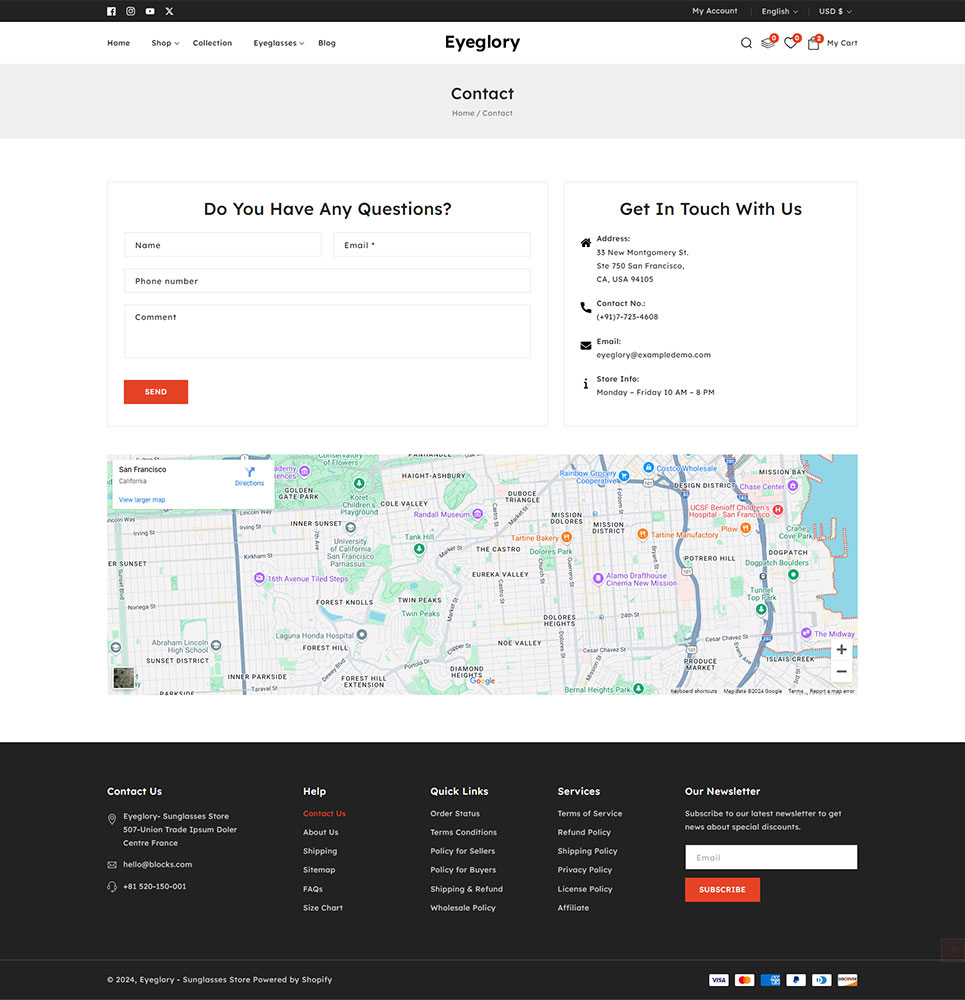Viewport: 965px width, 1000px height.
Task: Open the Facebook social icon
Action: pos(111,11)
